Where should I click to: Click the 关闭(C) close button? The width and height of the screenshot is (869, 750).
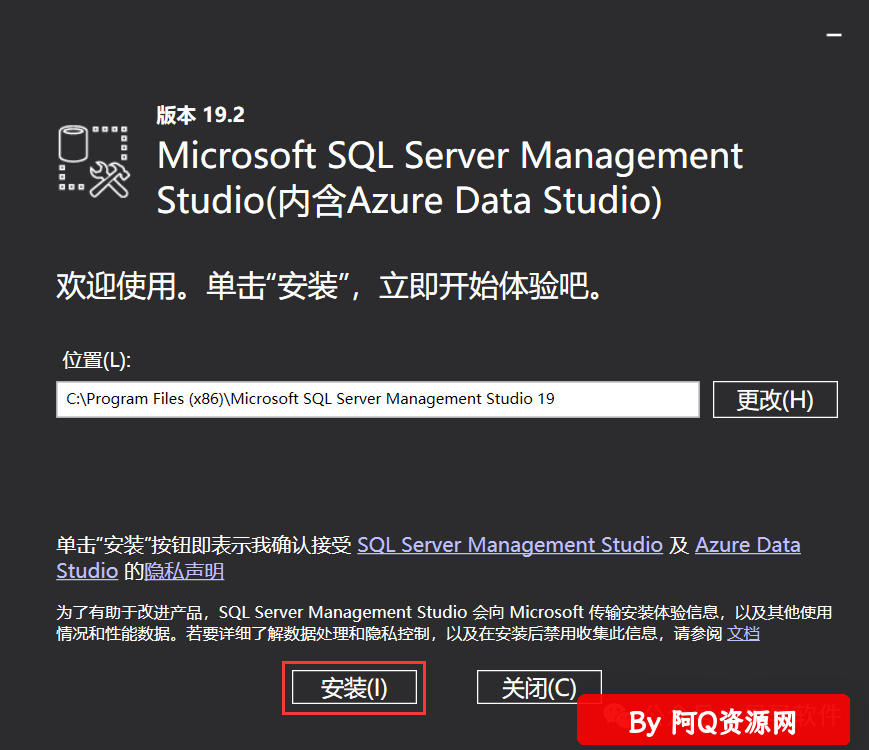(x=539, y=687)
